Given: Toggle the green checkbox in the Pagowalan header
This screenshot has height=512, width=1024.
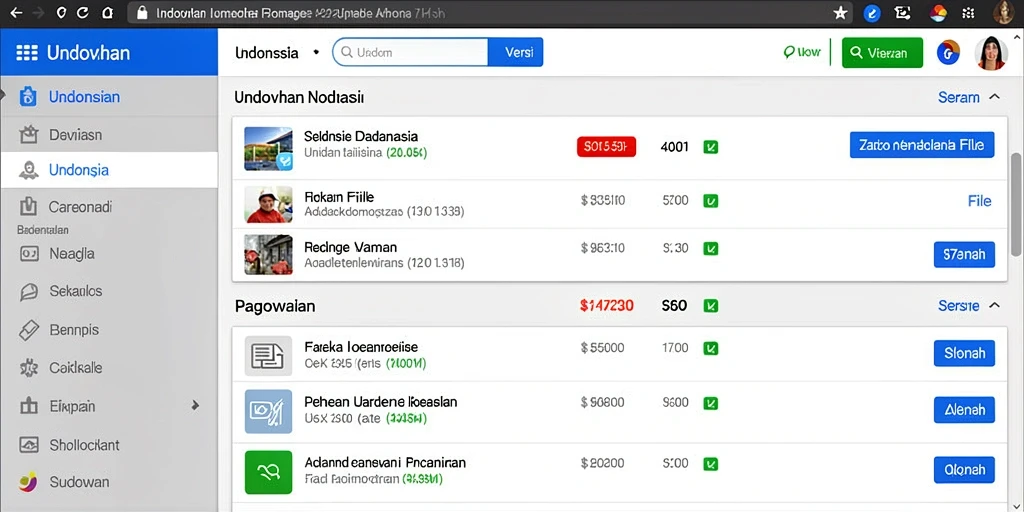Looking at the screenshot, I should [711, 305].
